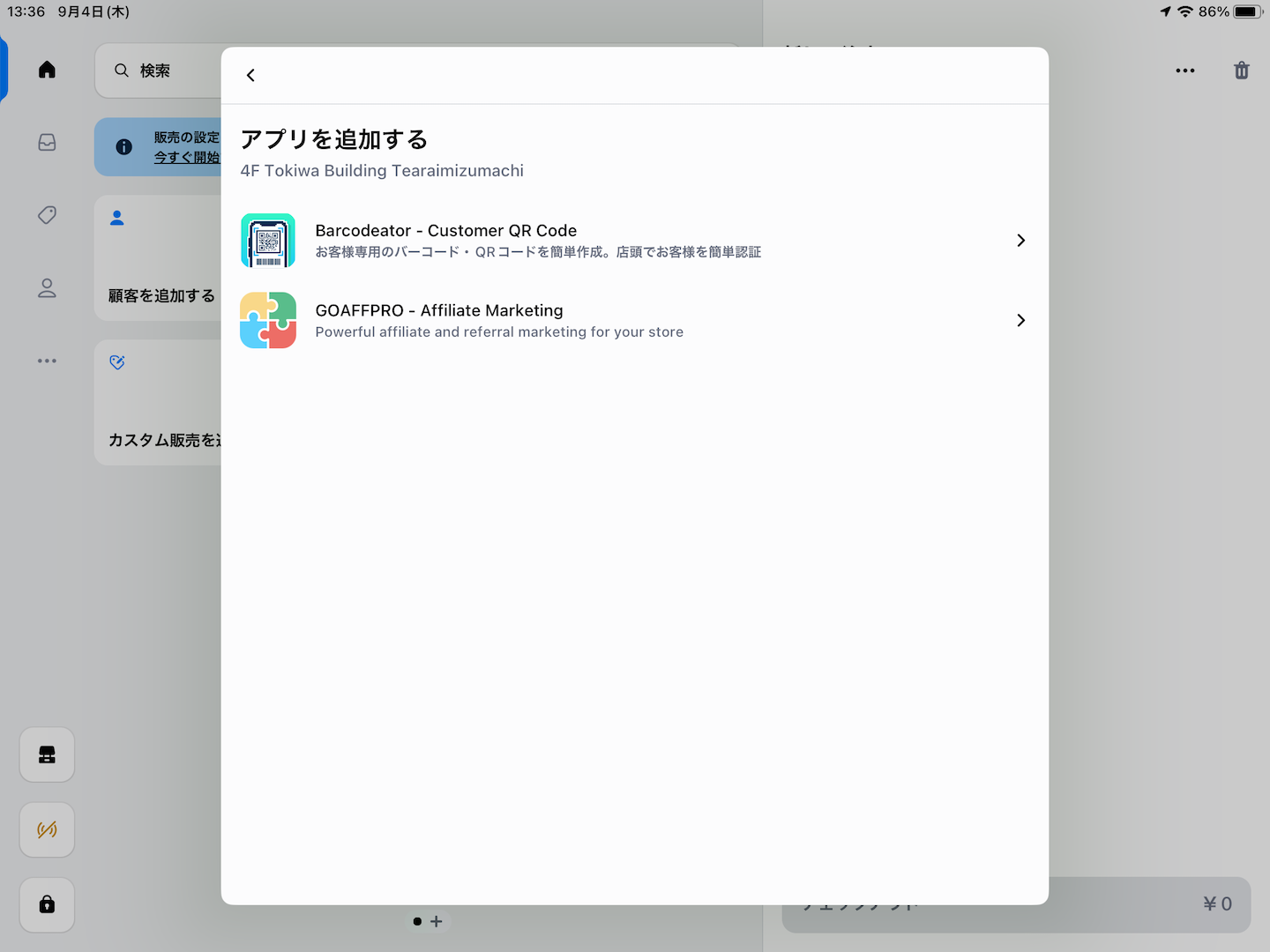The image size is (1270, 952).
Task: Open the inbox tray icon in the sidebar
Action: click(x=48, y=143)
